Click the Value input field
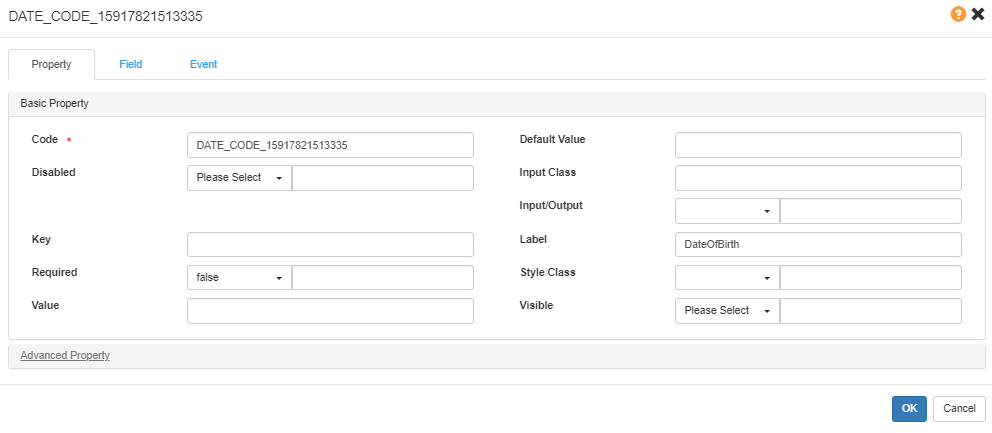This screenshot has height=433, width=992. coord(330,311)
